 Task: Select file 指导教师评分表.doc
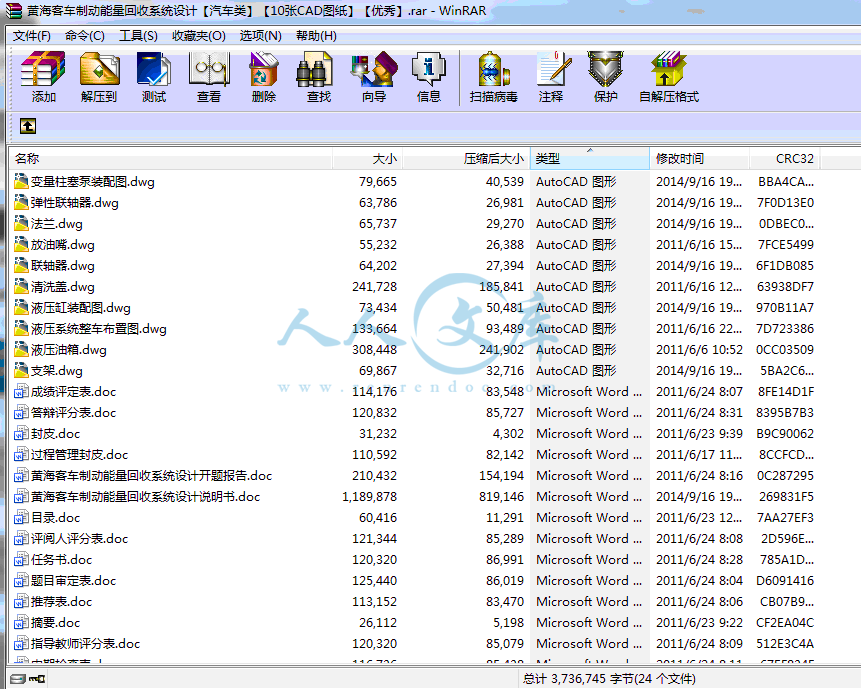(x=86, y=643)
